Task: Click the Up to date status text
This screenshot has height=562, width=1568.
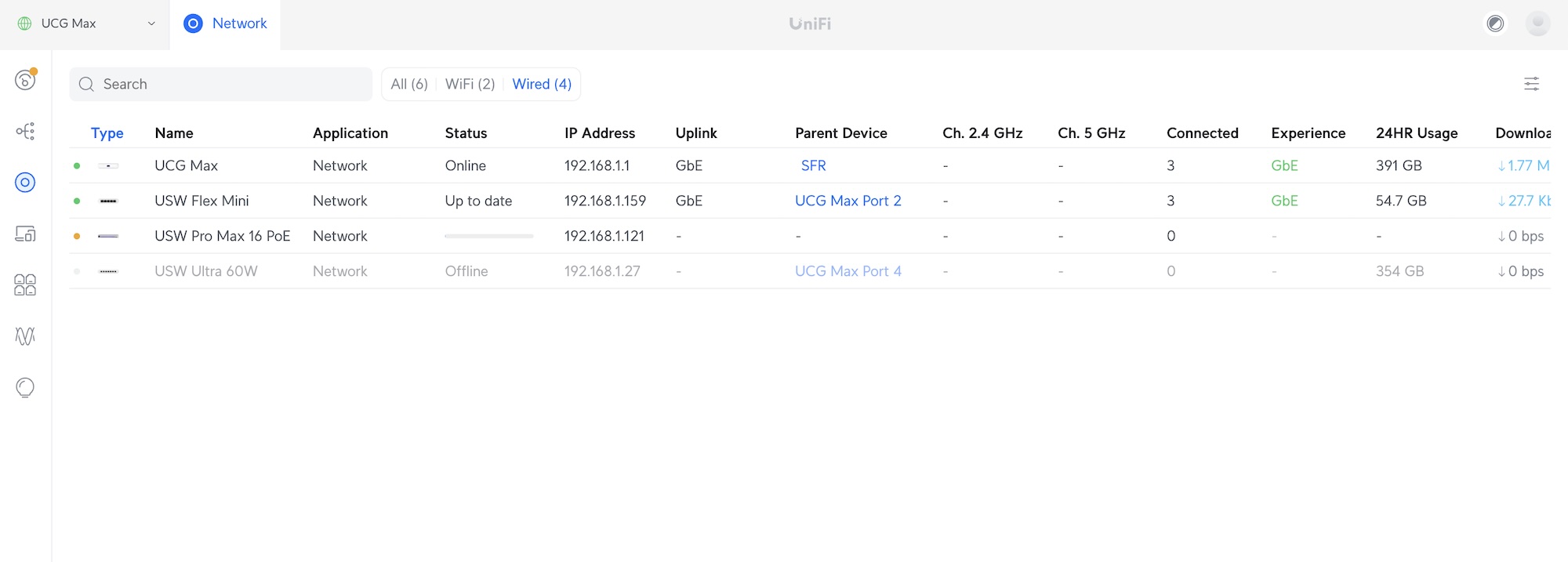Action: pyautogui.click(x=479, y=201)
